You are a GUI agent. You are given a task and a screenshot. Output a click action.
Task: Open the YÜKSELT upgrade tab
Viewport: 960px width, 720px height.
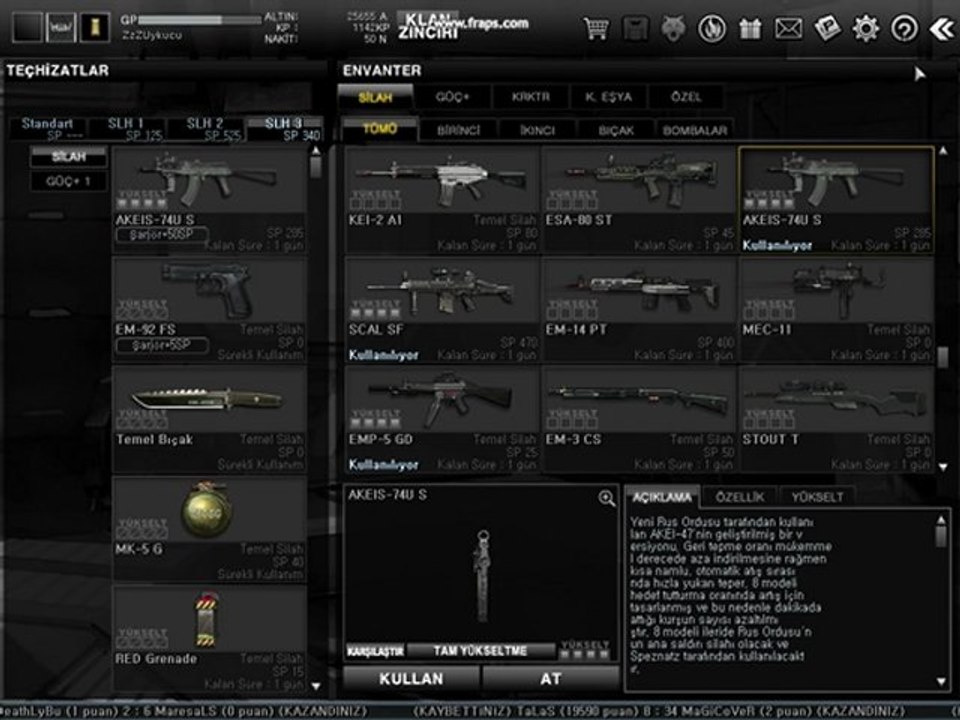click(817, 497)
